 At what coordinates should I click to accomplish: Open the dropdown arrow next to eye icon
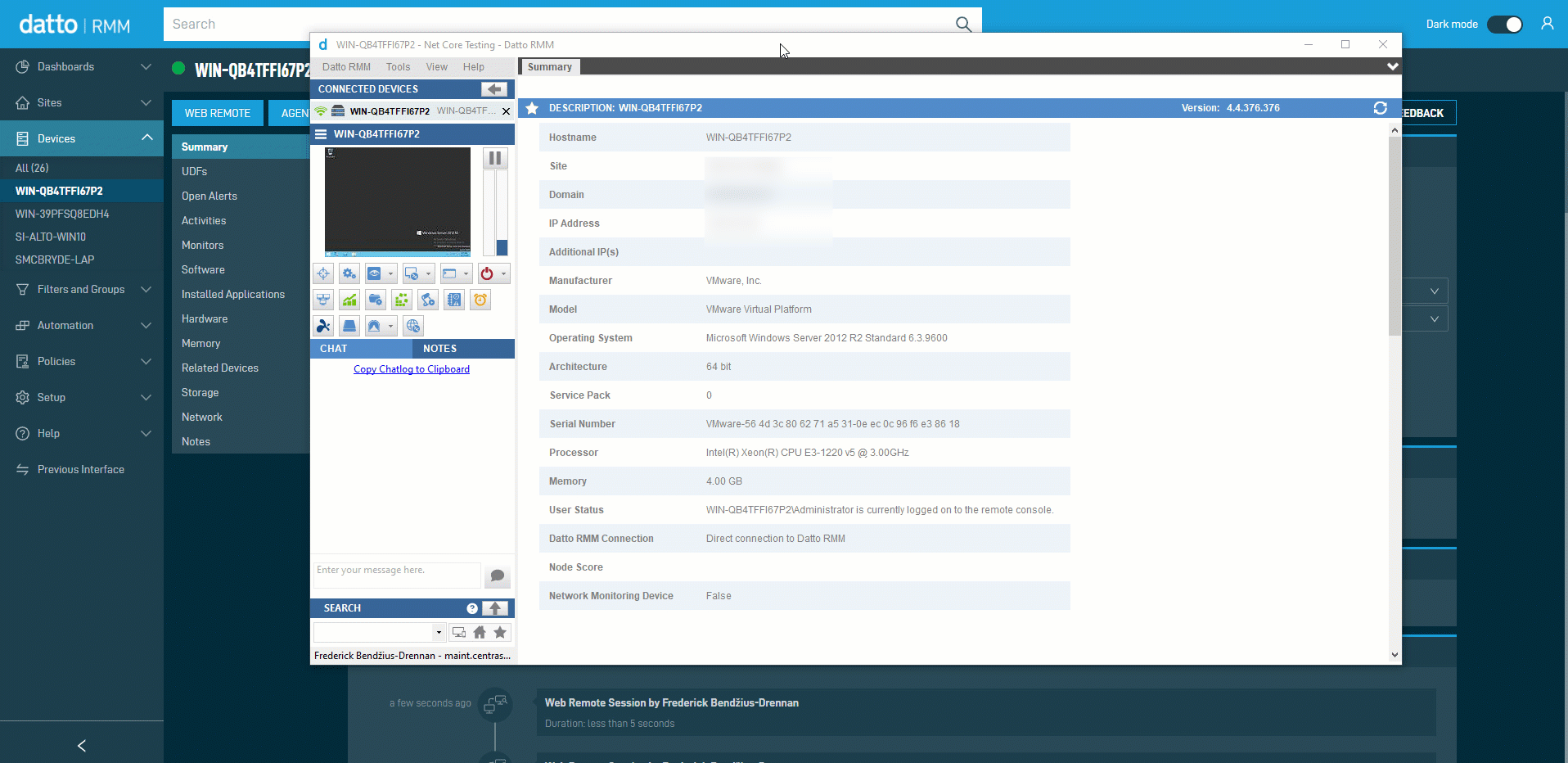tap(391, 274)
